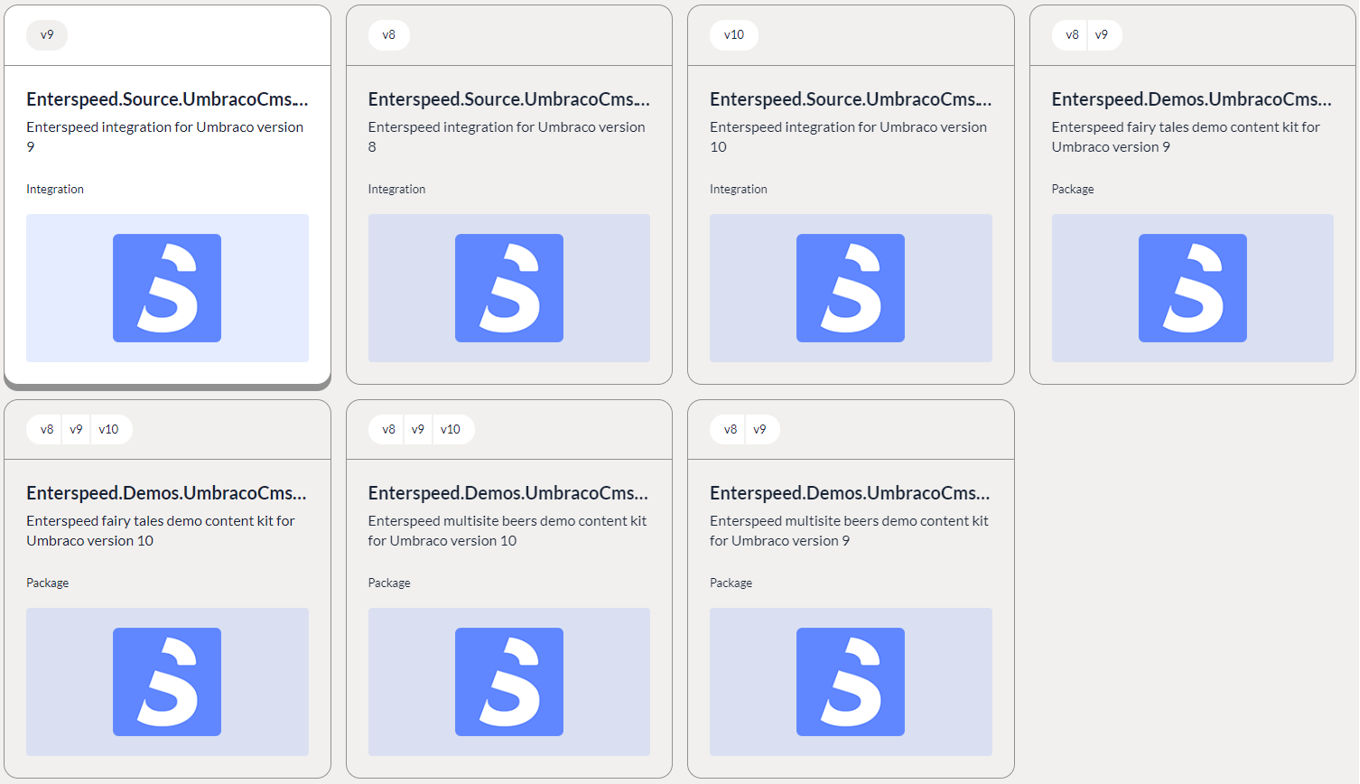1360x784 pixels.
Task: Click the Enterspeed logo on the version 10 integration card
Action: [850, 288]
